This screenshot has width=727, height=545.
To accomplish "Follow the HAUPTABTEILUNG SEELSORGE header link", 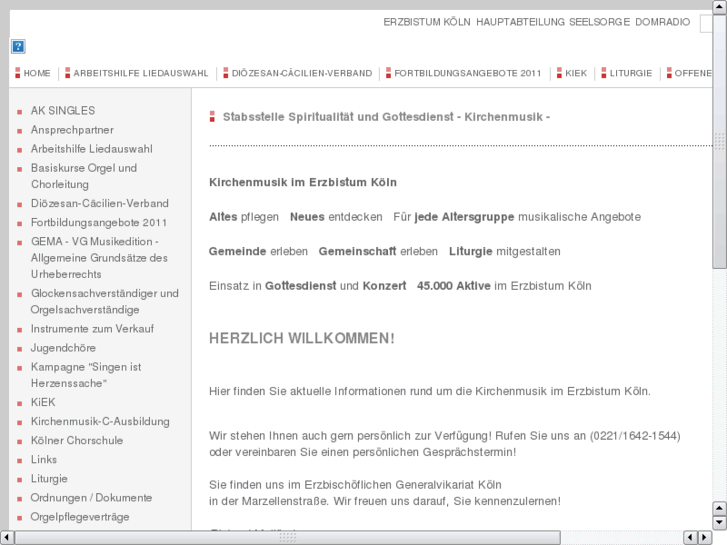I will point(553,22).
